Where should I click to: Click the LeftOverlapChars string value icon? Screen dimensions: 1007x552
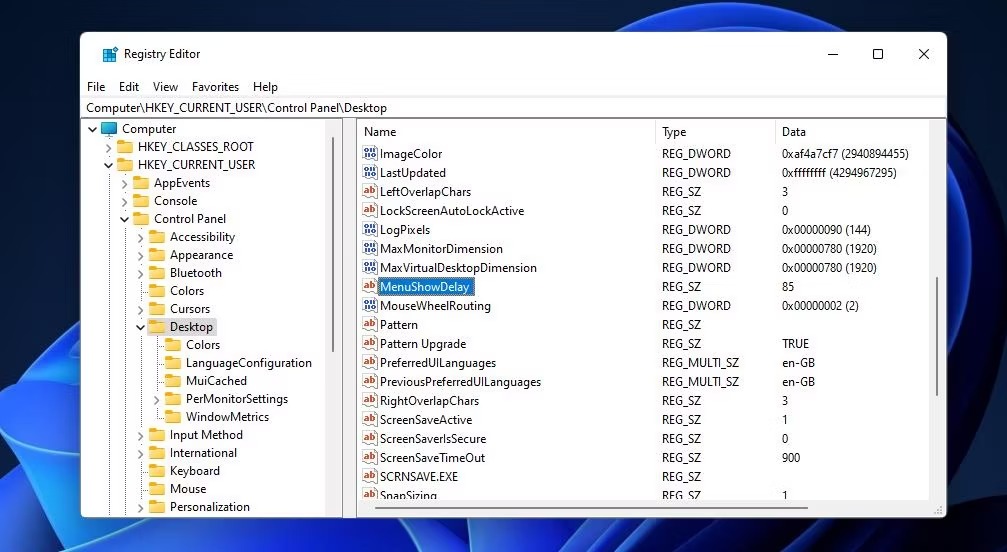coord(369,191)
